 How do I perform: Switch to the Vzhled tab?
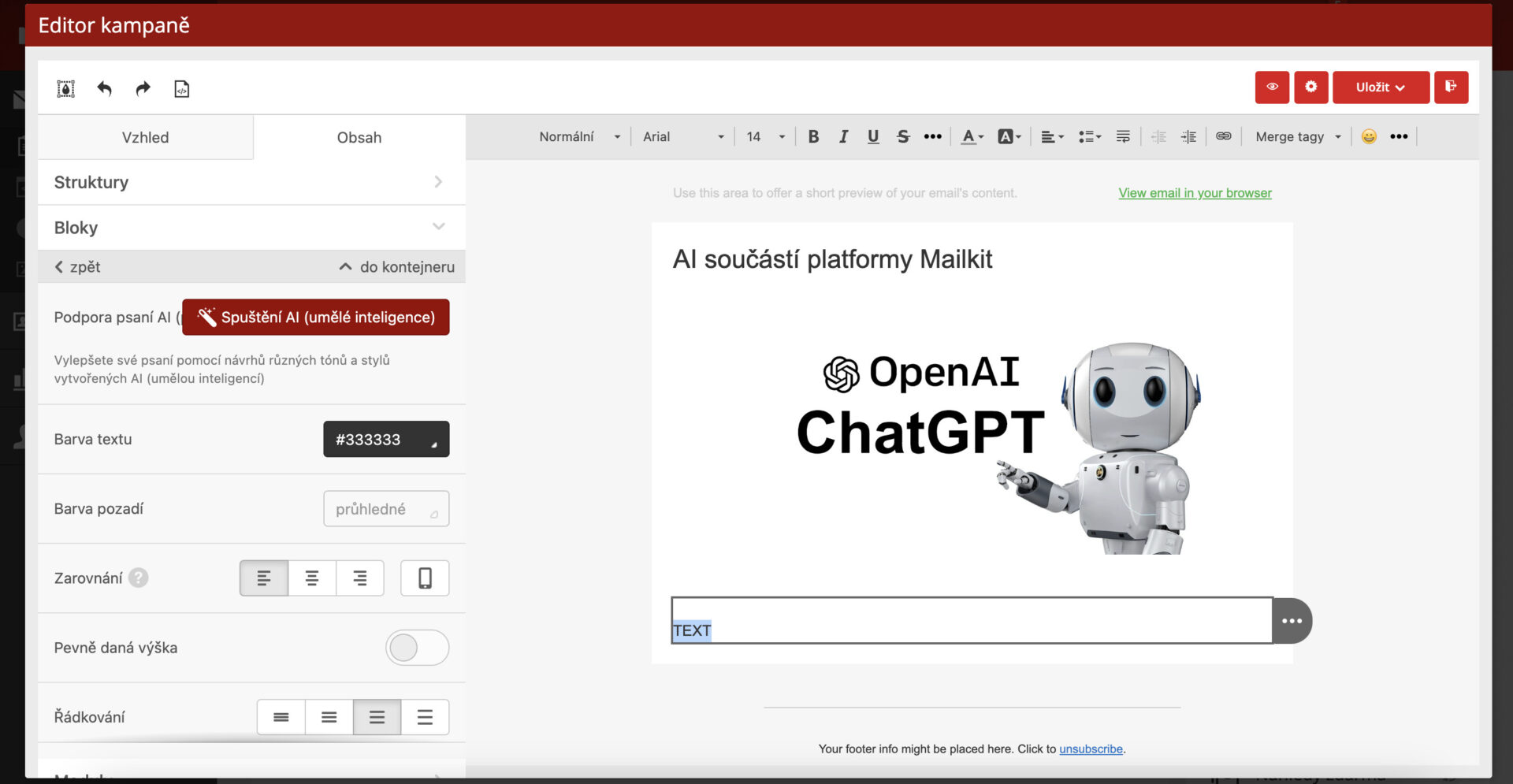[145, 137]
